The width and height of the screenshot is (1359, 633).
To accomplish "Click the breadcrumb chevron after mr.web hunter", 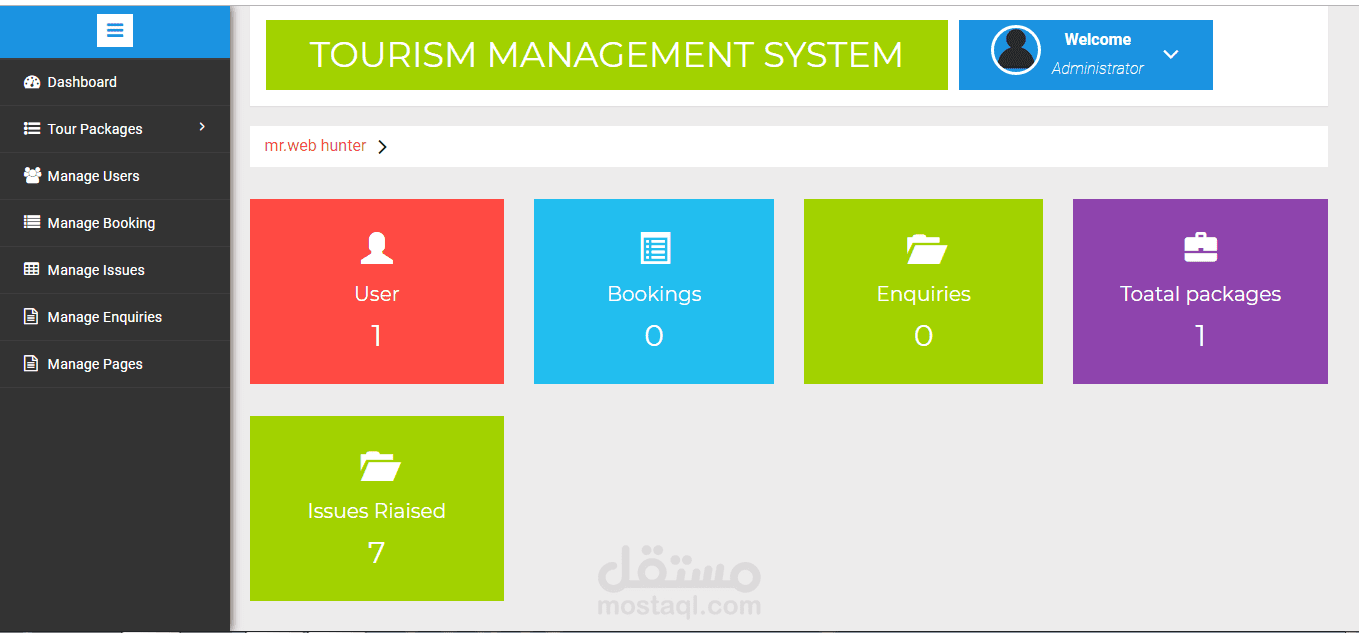I will [382, 147].
